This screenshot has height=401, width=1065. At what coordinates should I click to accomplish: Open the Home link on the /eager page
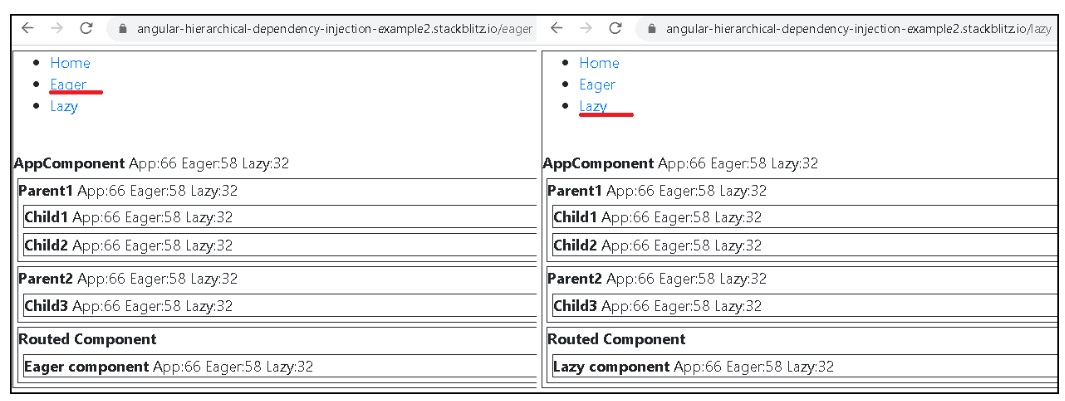coord(70,63)
